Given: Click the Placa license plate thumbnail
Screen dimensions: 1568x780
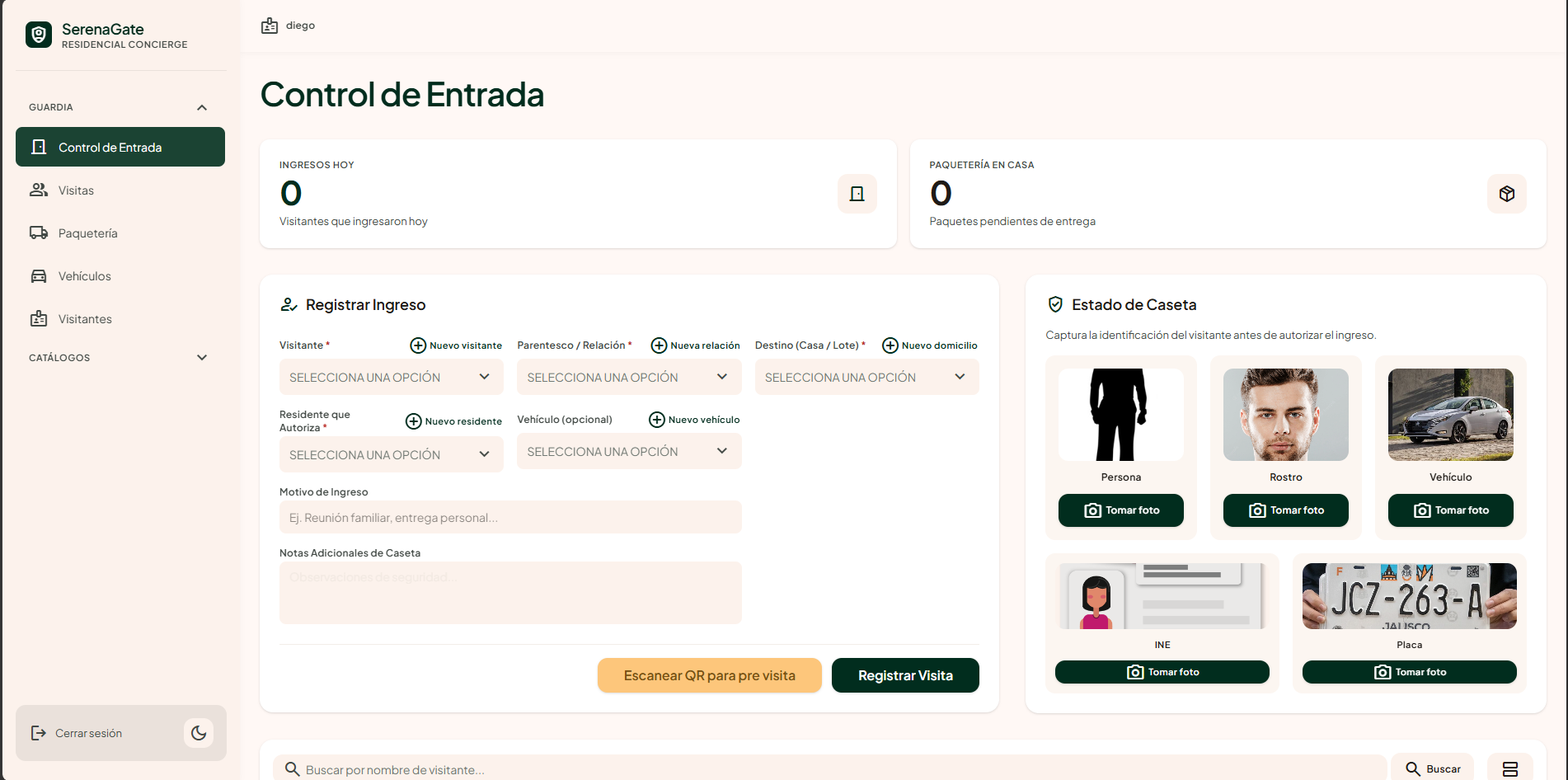Looking at the screenshot, I should click(x=1410, y=596).
